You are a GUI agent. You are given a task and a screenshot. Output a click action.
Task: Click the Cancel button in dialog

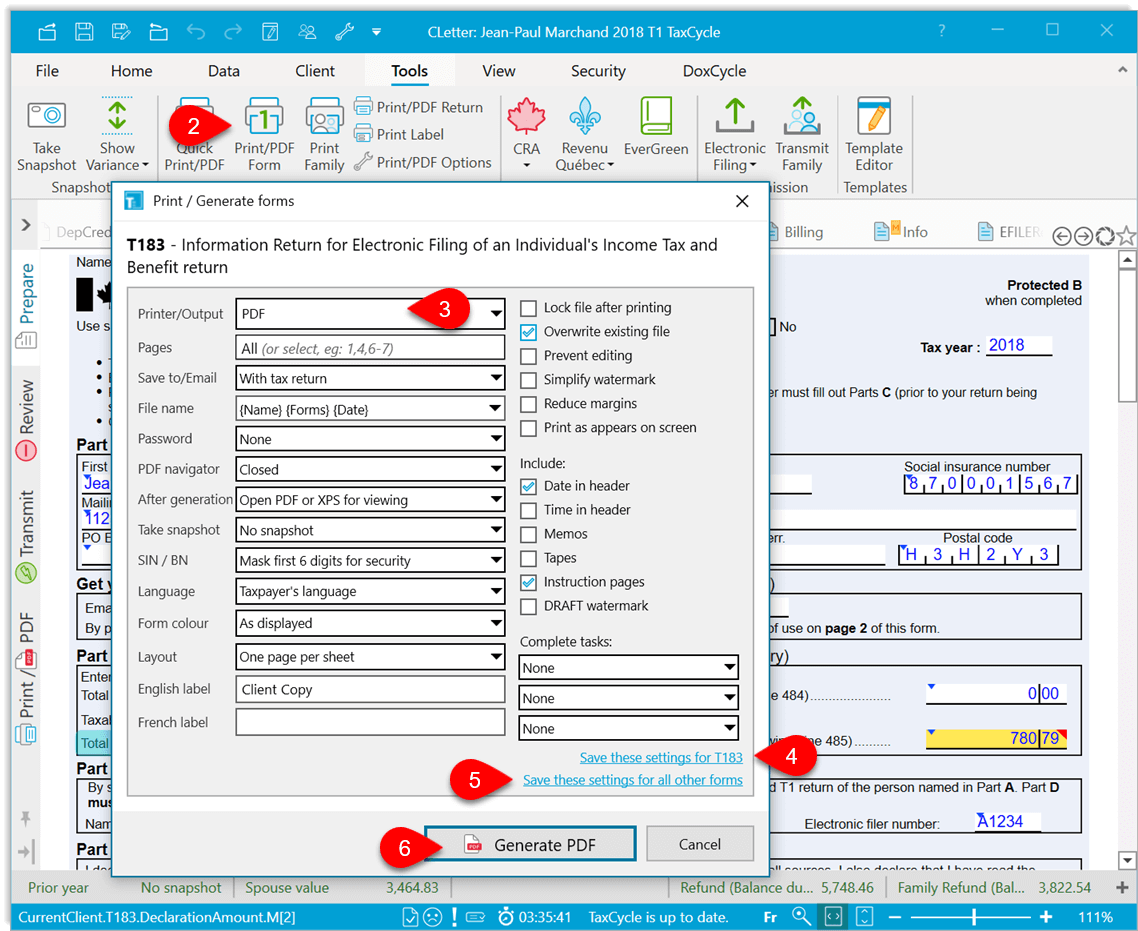[x=700, y=845]
